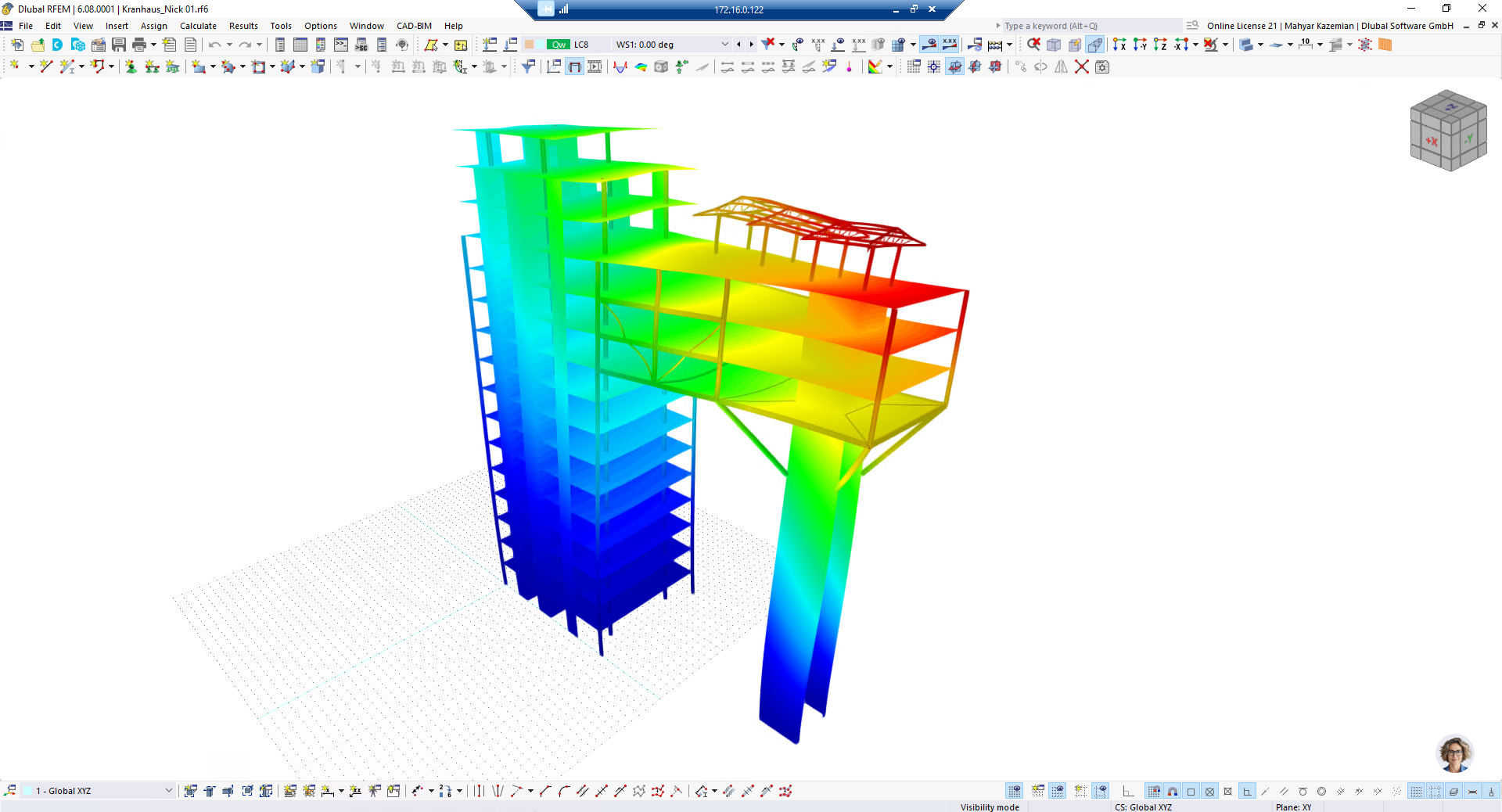
Task: Open the result animation player icon
Action: click(x=595, y=66)
